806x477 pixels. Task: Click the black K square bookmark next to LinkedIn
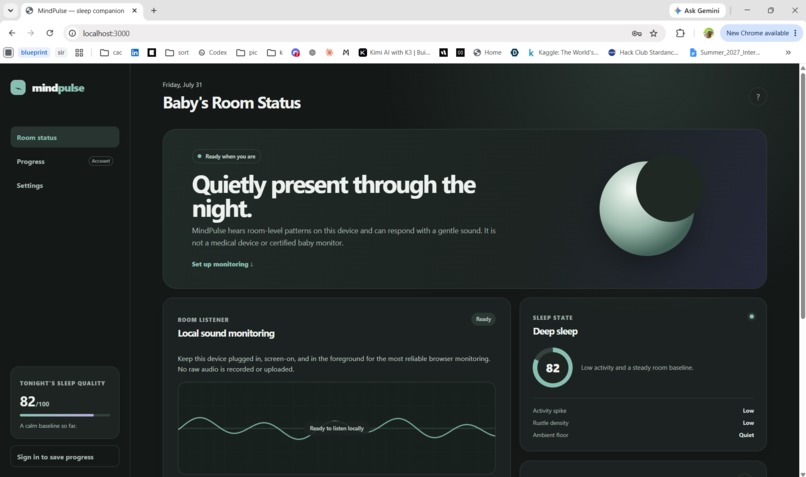coord(152,52)
